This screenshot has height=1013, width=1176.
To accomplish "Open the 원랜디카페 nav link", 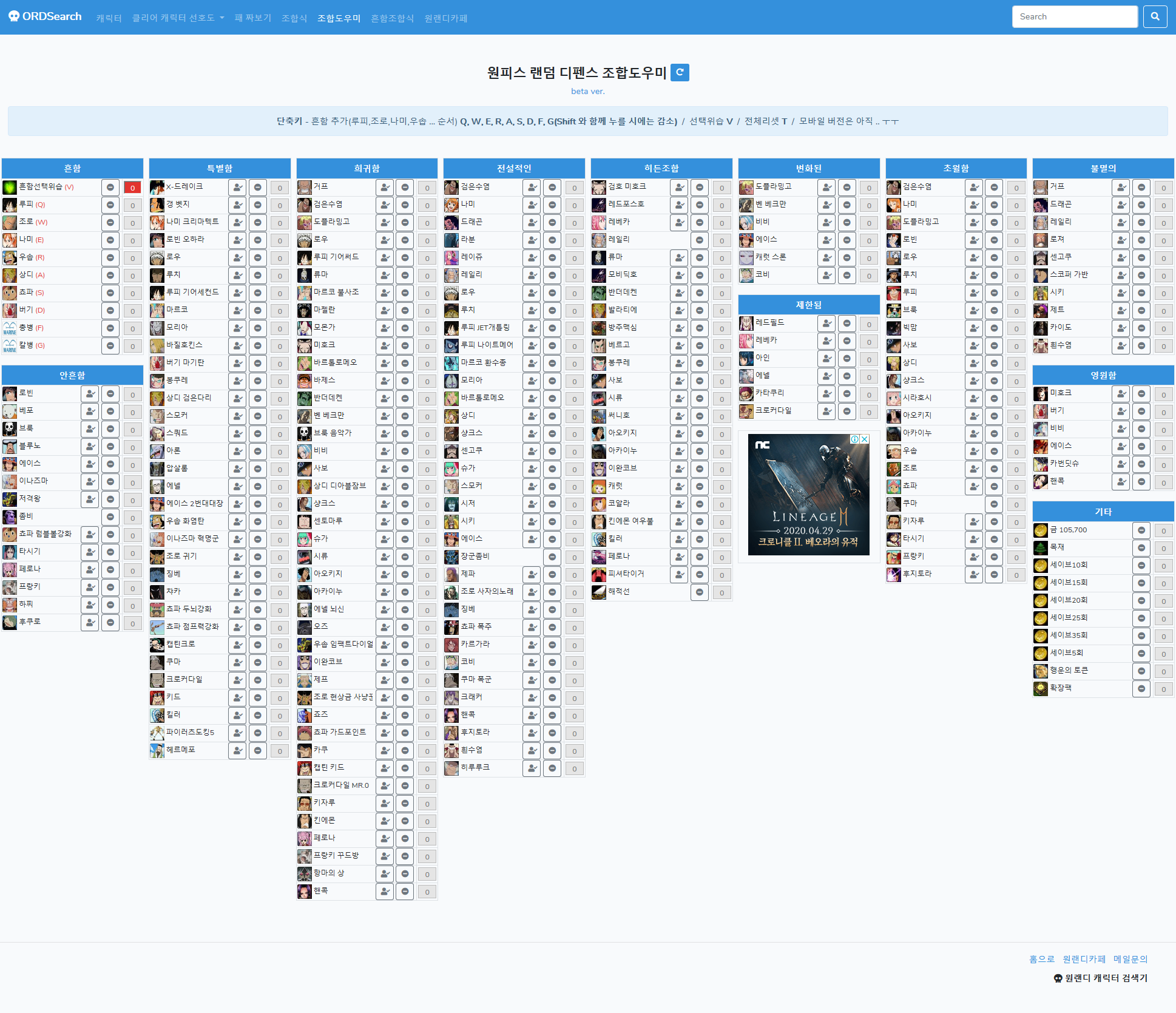I will click(x=446, y=18).
